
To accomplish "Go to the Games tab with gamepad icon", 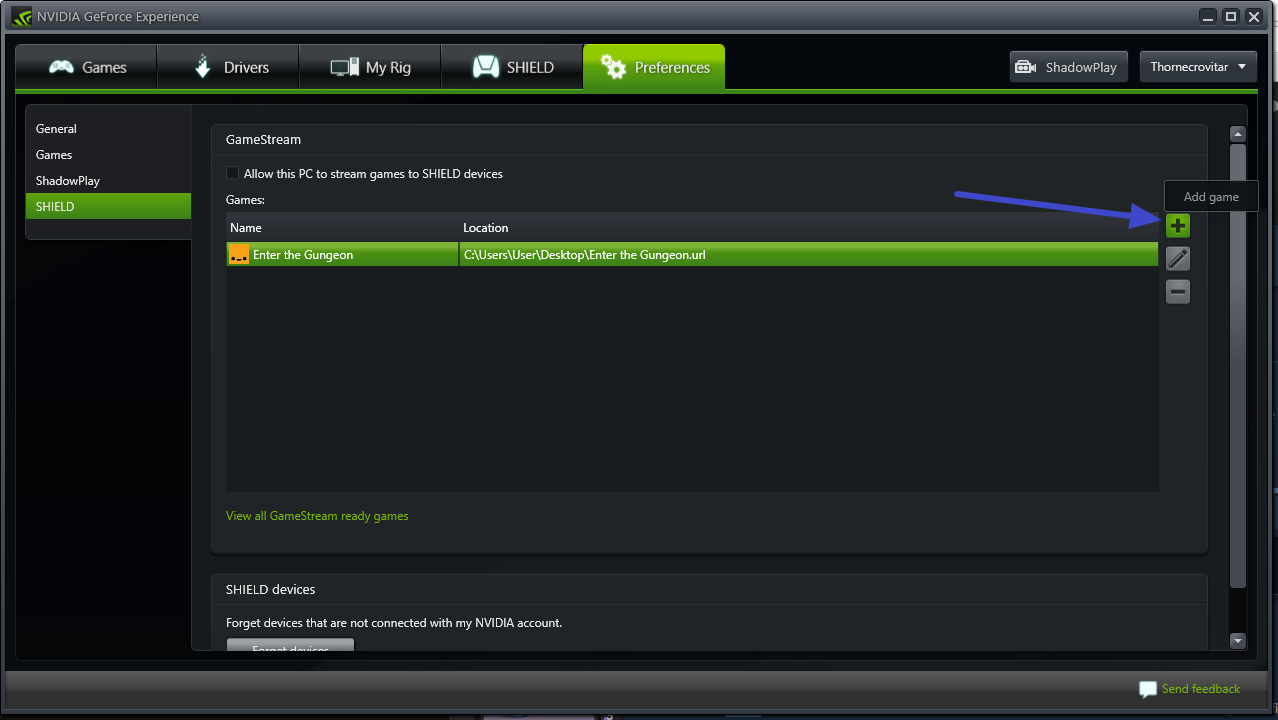I will click(x=86, y=68).
